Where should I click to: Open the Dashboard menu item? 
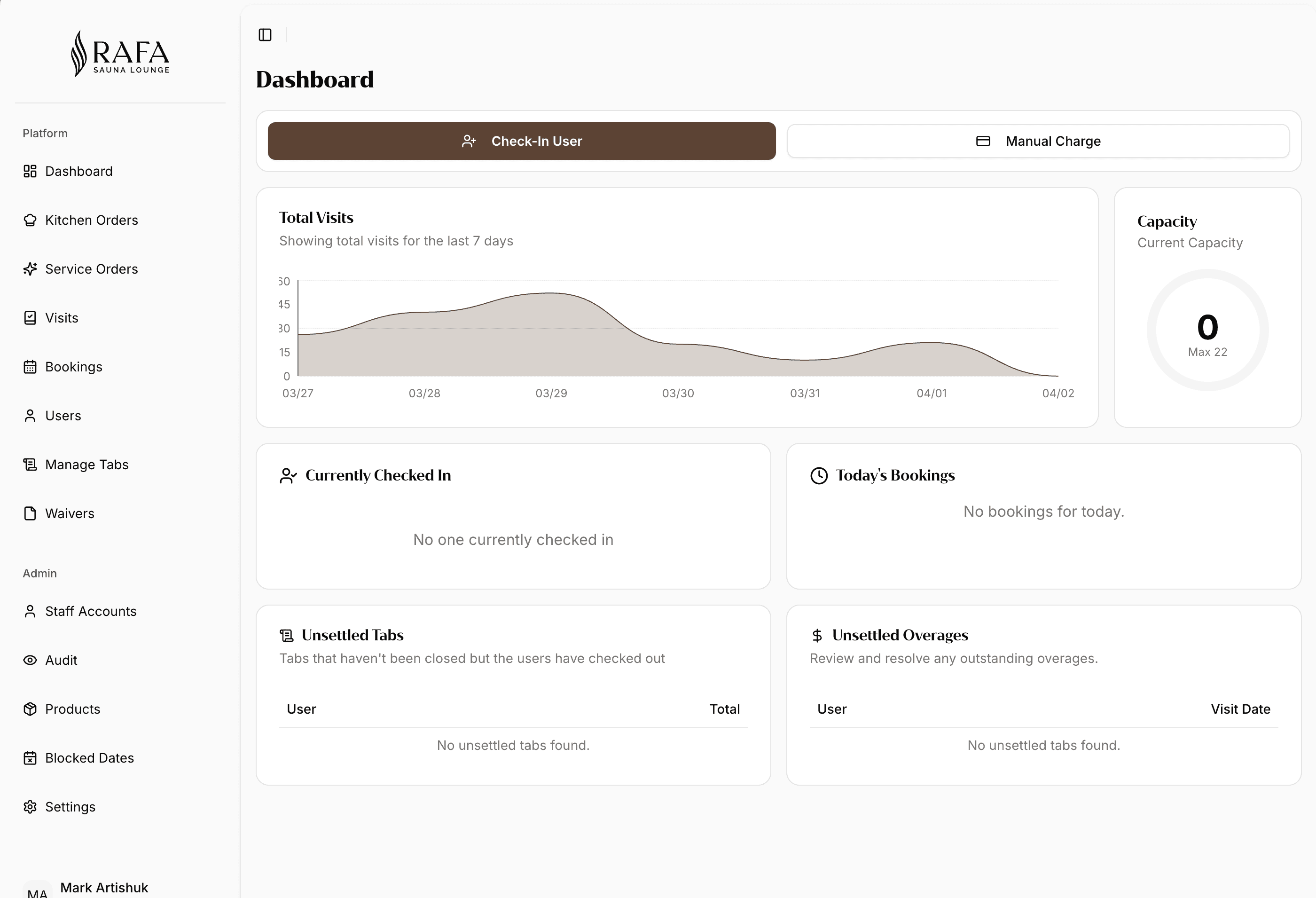click(x=78, y=171)
